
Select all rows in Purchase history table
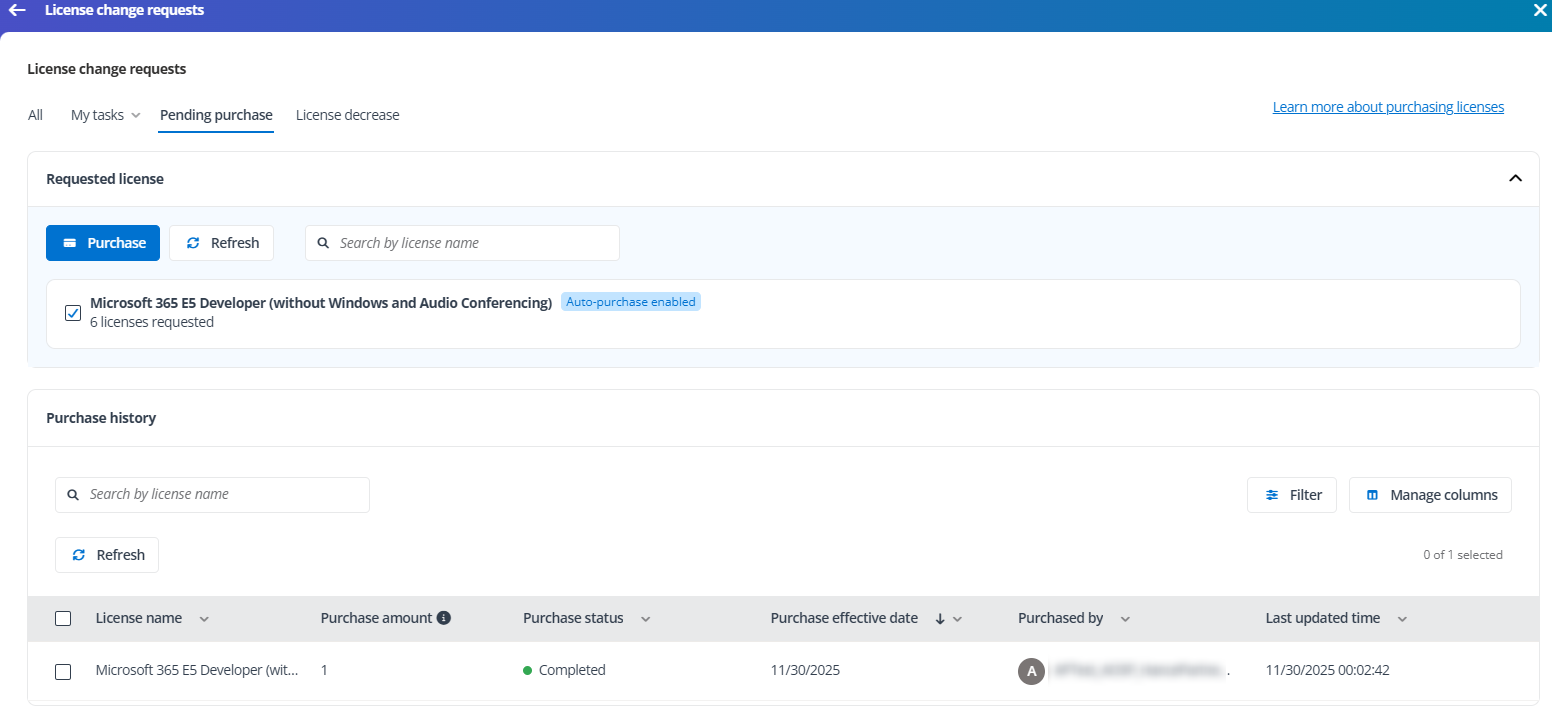63,619
